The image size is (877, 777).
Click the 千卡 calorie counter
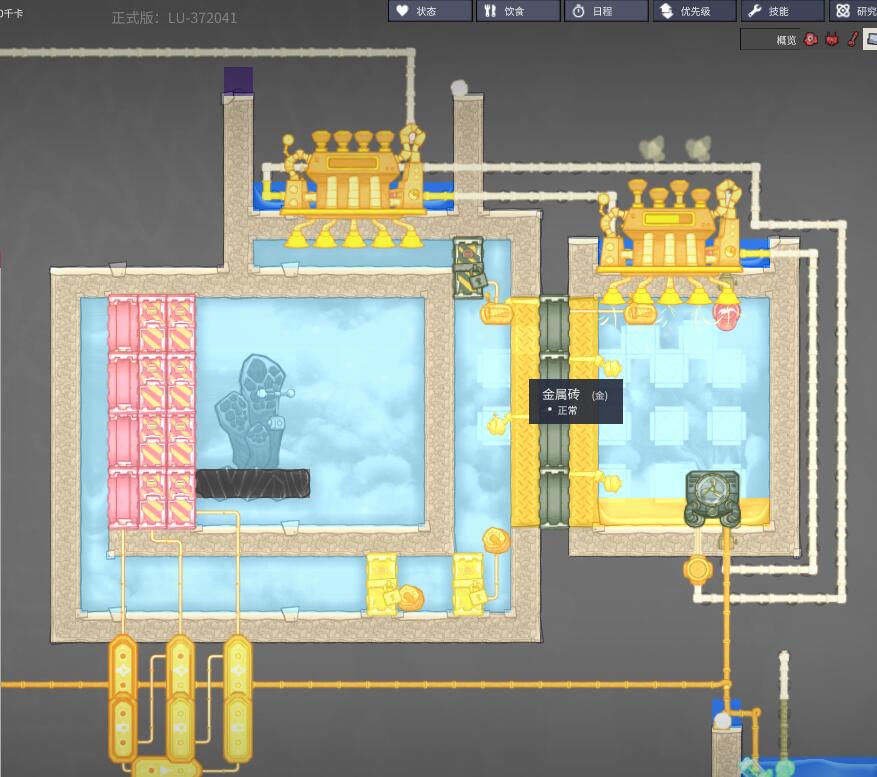(11, 13)
